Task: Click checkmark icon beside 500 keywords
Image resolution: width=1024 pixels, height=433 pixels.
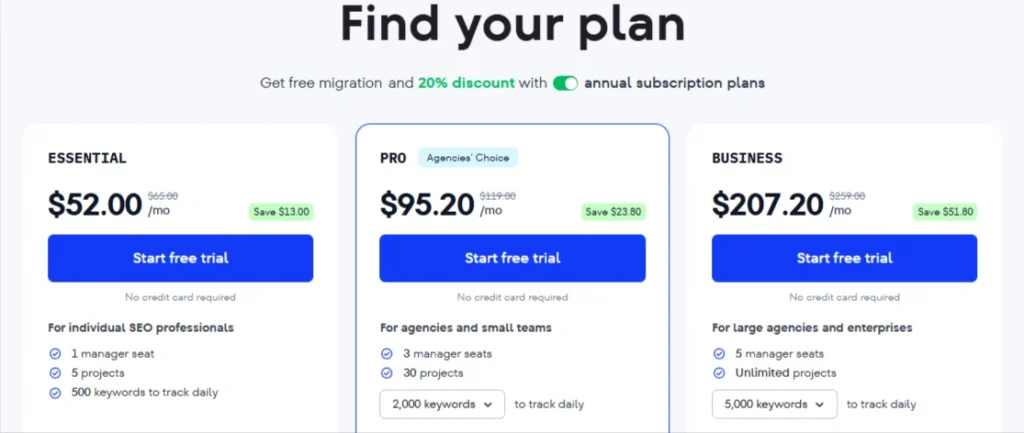Action: pos(55,393)
